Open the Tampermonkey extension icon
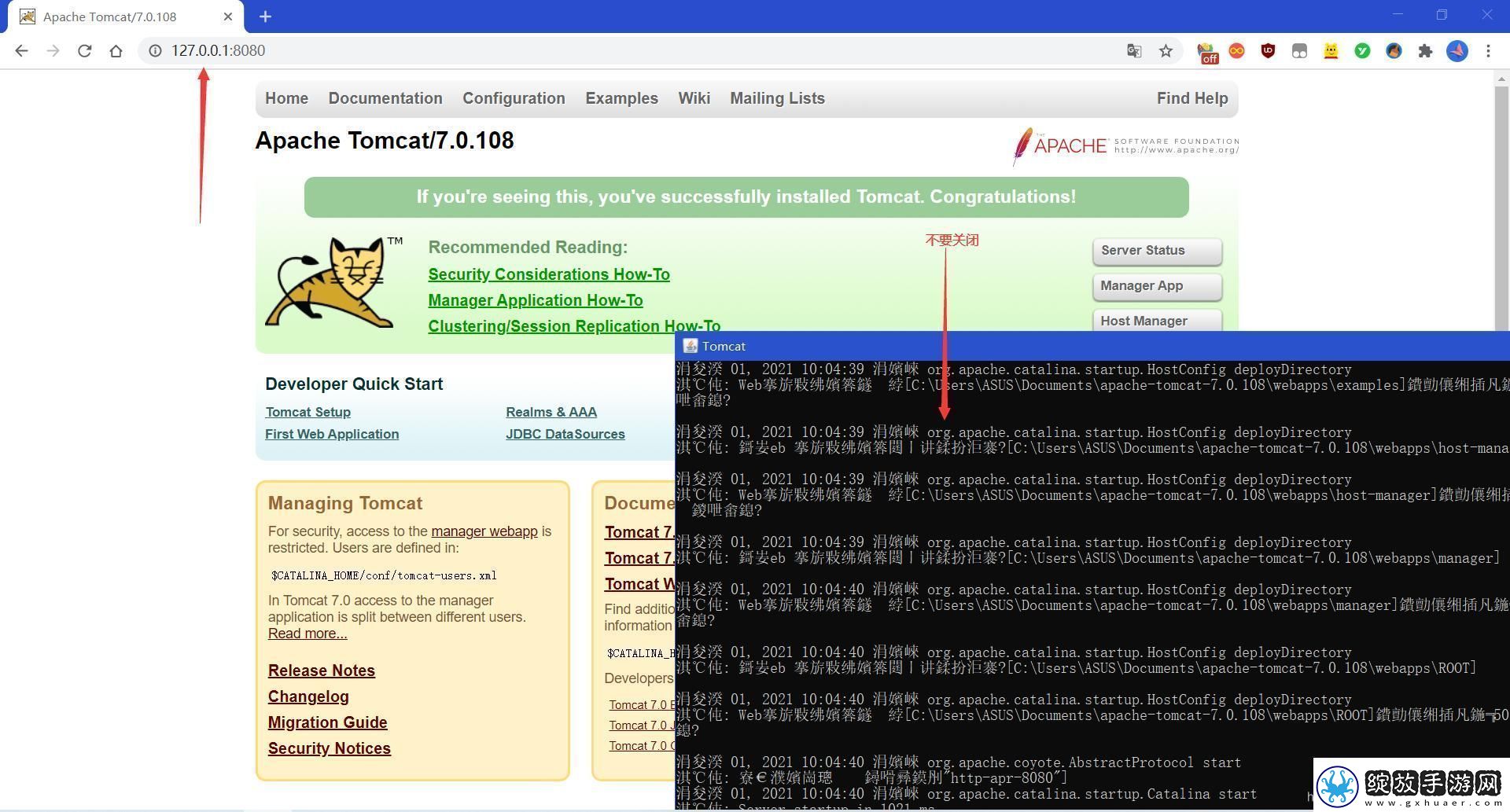 (x=1299, y=51)
